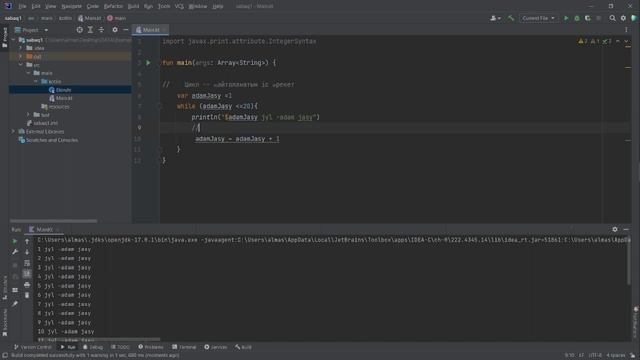The width and height of the screenshot is (640, 360).
Task: Open the user account icon in toolbar
Action: (x=495, y=18)
